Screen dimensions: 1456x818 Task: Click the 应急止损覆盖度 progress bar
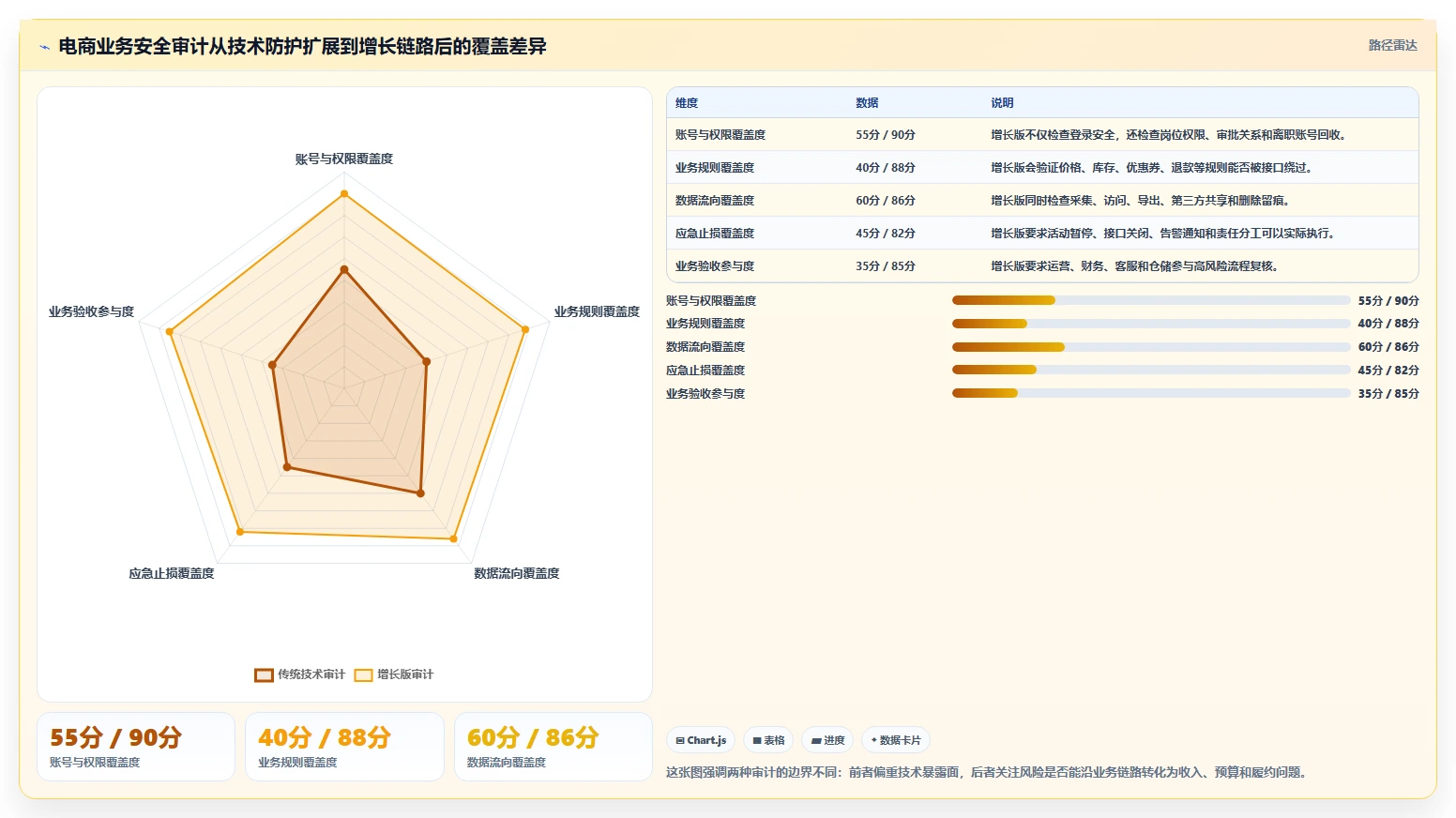[x=1151, y=370]
